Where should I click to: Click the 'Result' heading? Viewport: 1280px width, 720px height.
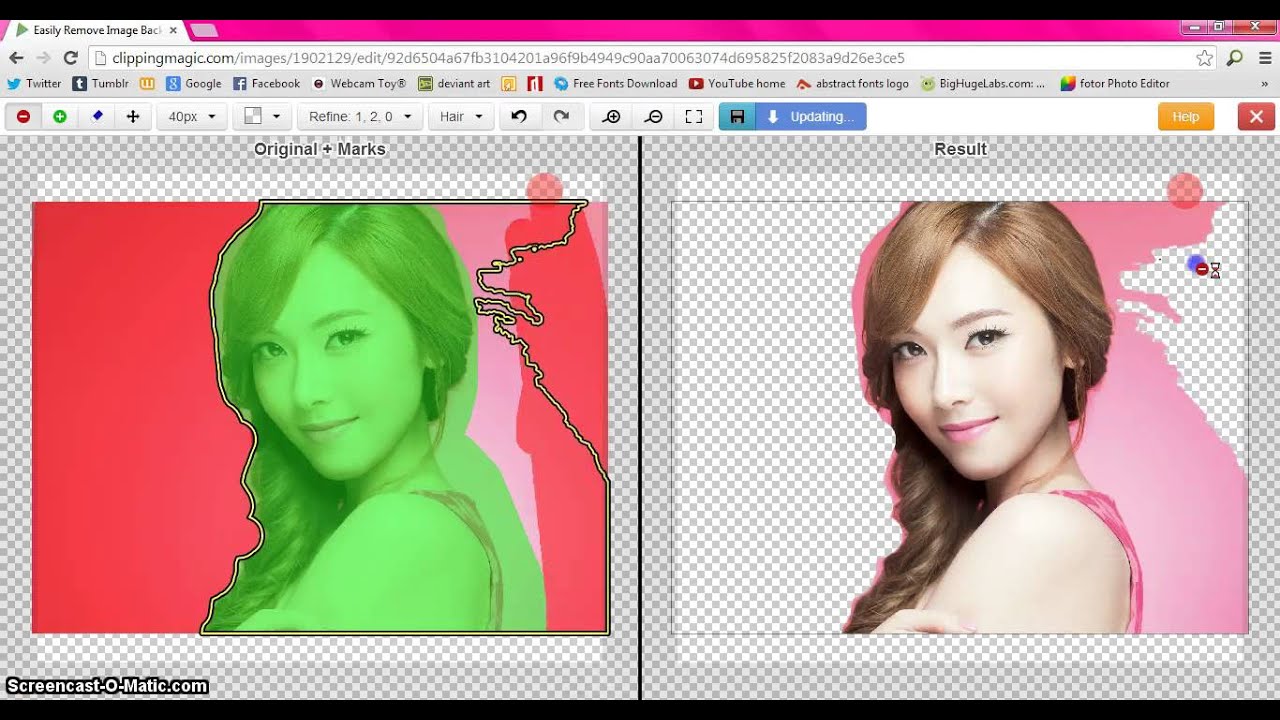(960, 149)
